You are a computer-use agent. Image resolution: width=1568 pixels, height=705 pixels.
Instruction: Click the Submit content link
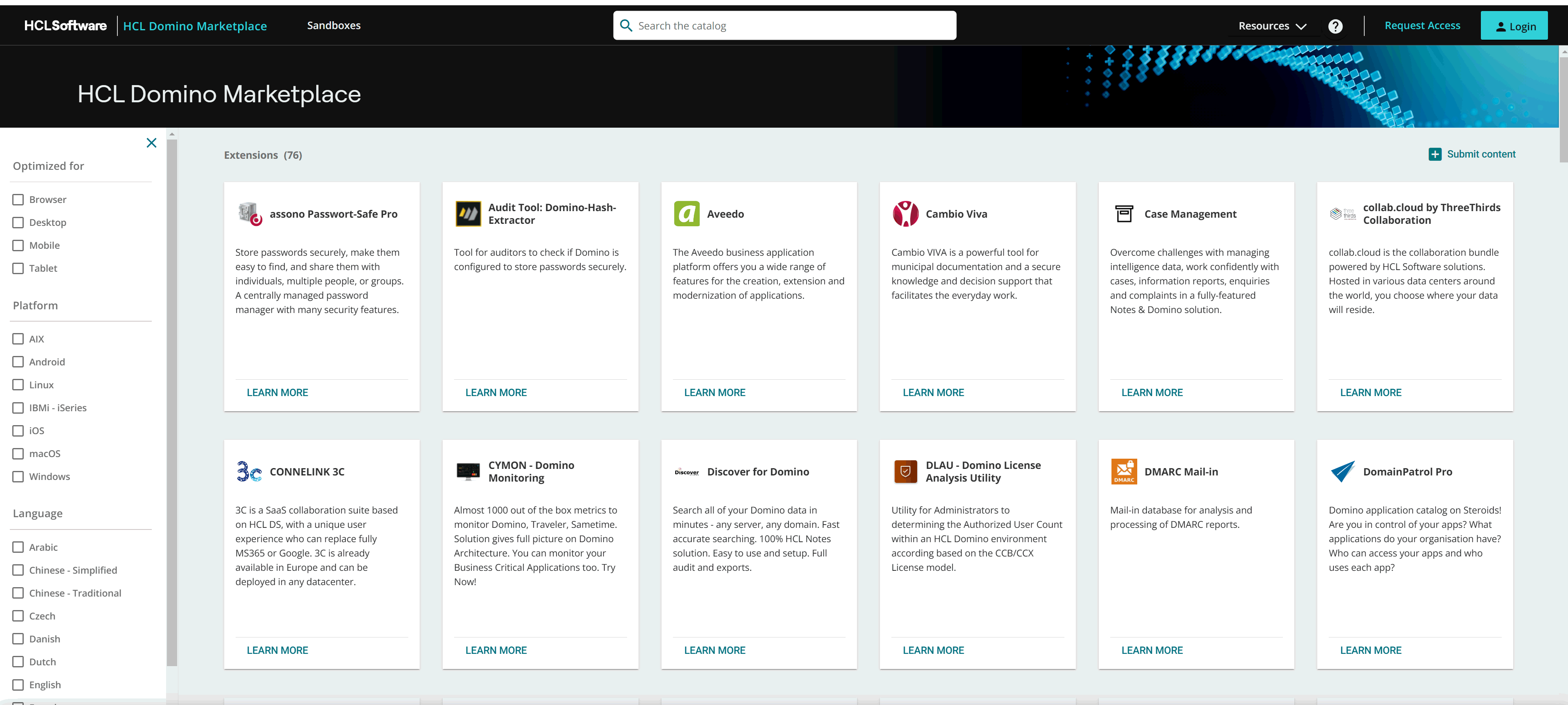(x=1481, y=154)
